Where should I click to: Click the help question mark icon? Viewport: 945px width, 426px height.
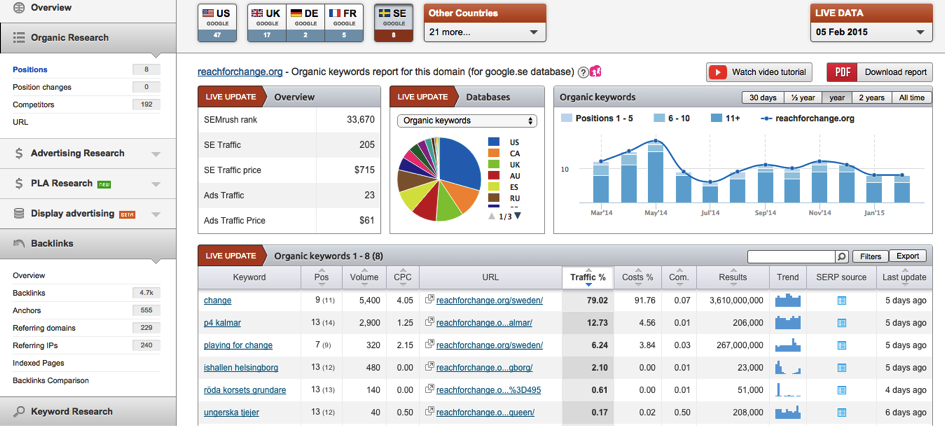tap(583, 72)
